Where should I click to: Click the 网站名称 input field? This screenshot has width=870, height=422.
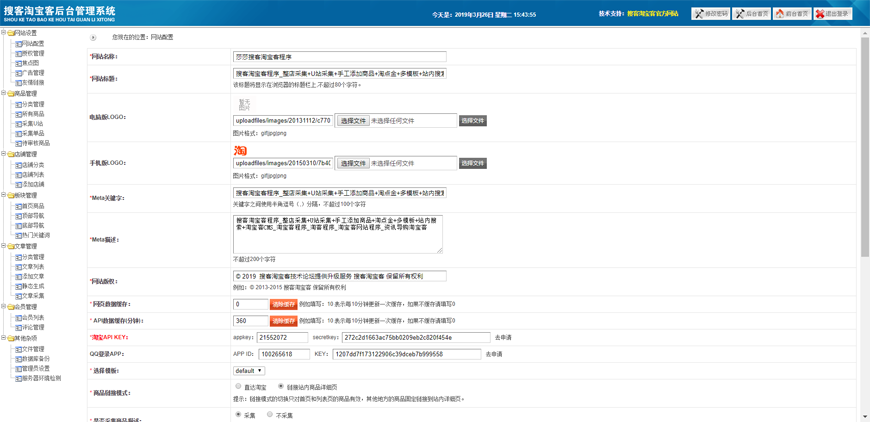tap(340, 57)
